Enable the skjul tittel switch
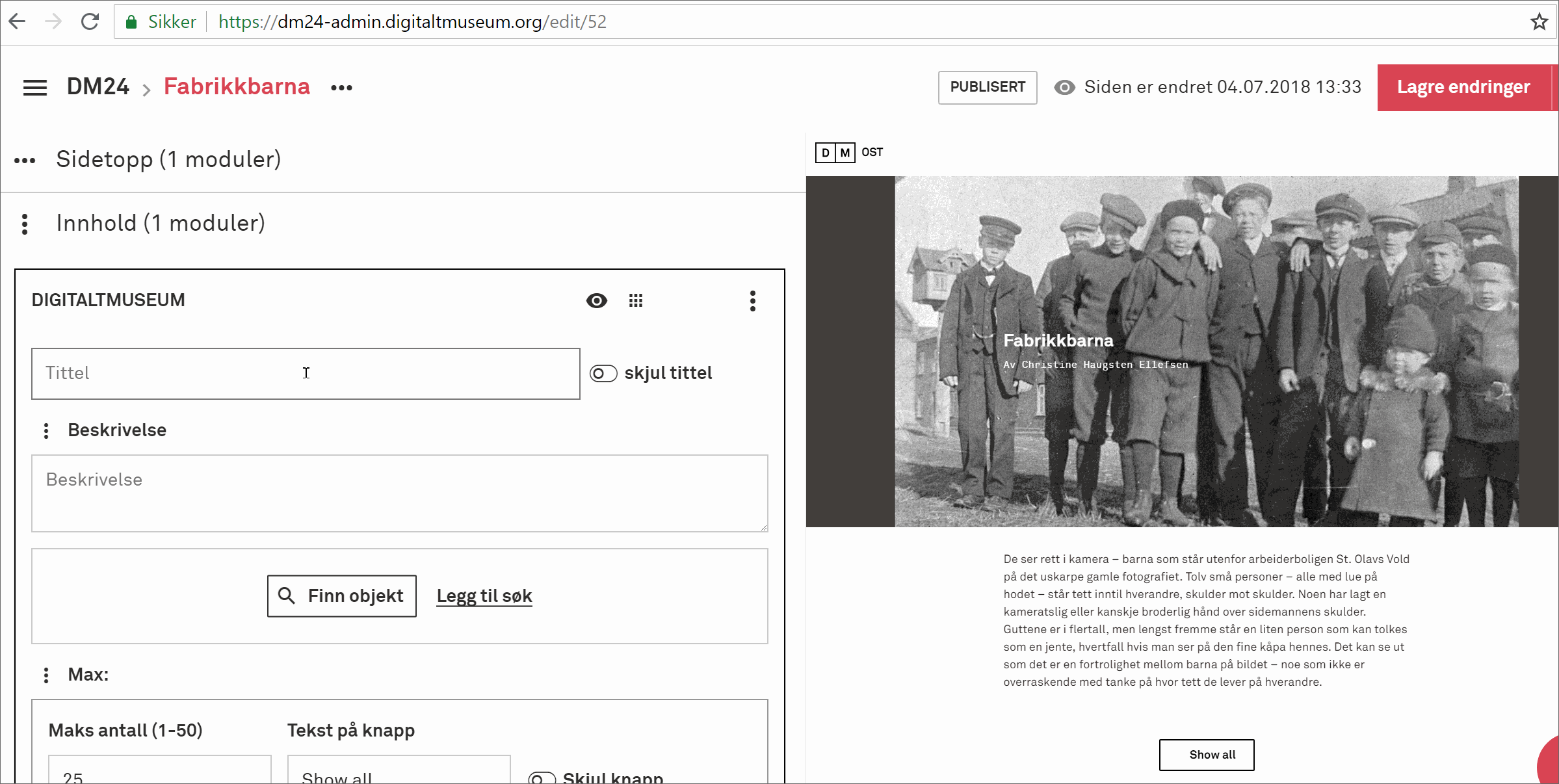This screenshot has height=784, width=1559. click(603, 373)
